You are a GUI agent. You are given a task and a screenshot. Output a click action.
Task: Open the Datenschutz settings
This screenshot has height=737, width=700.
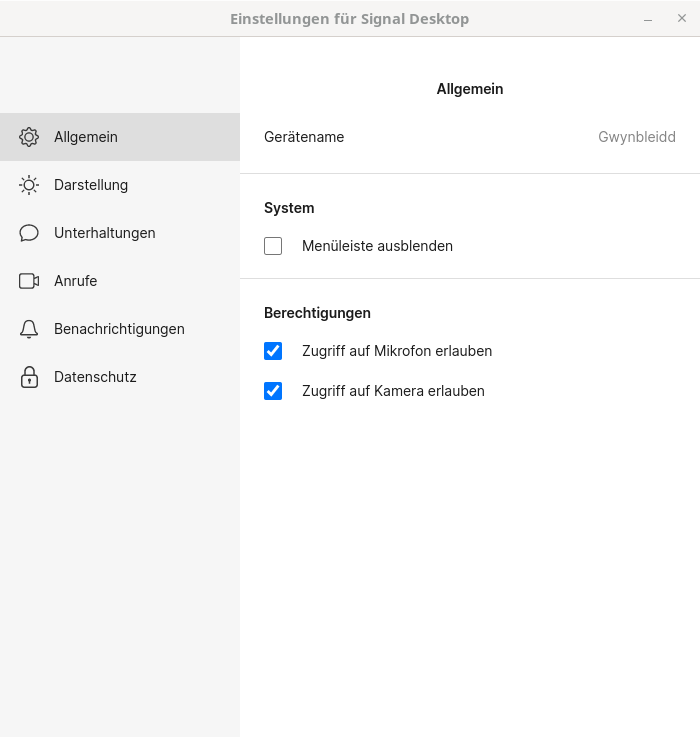tap(120, 376)
